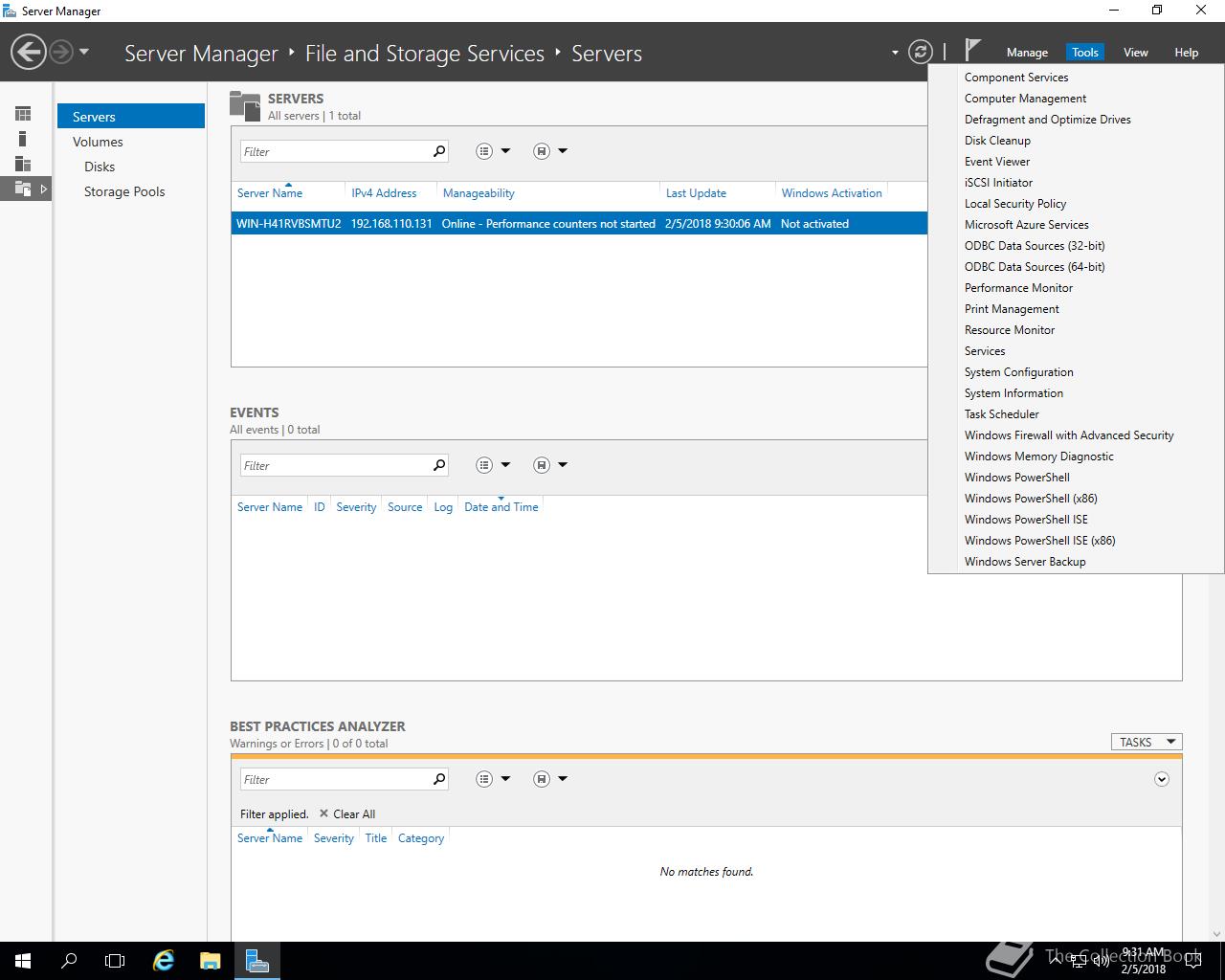Click the Servers filter text box
The height and width of the screenshot is (980, 1225).
pyautogui.click(x=334, y=151)
